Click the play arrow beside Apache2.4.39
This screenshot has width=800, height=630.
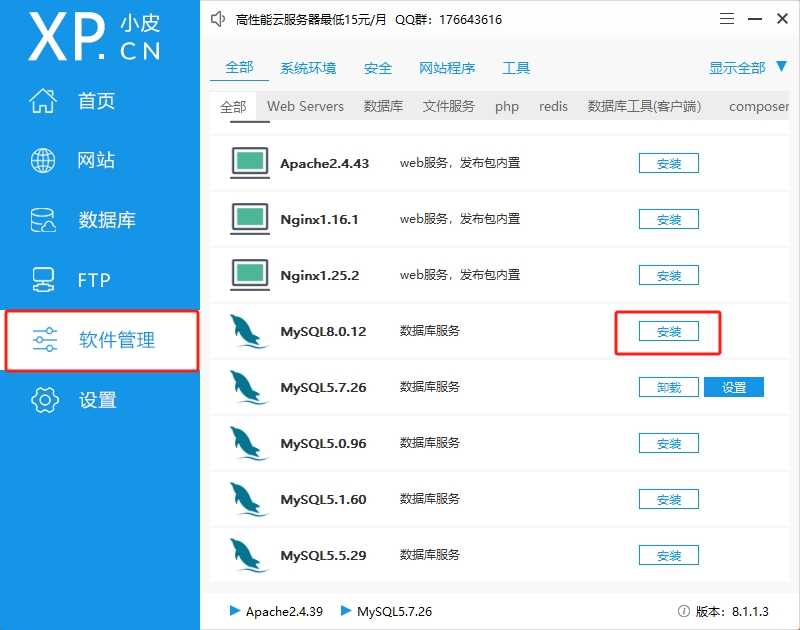tap(235, 611)
